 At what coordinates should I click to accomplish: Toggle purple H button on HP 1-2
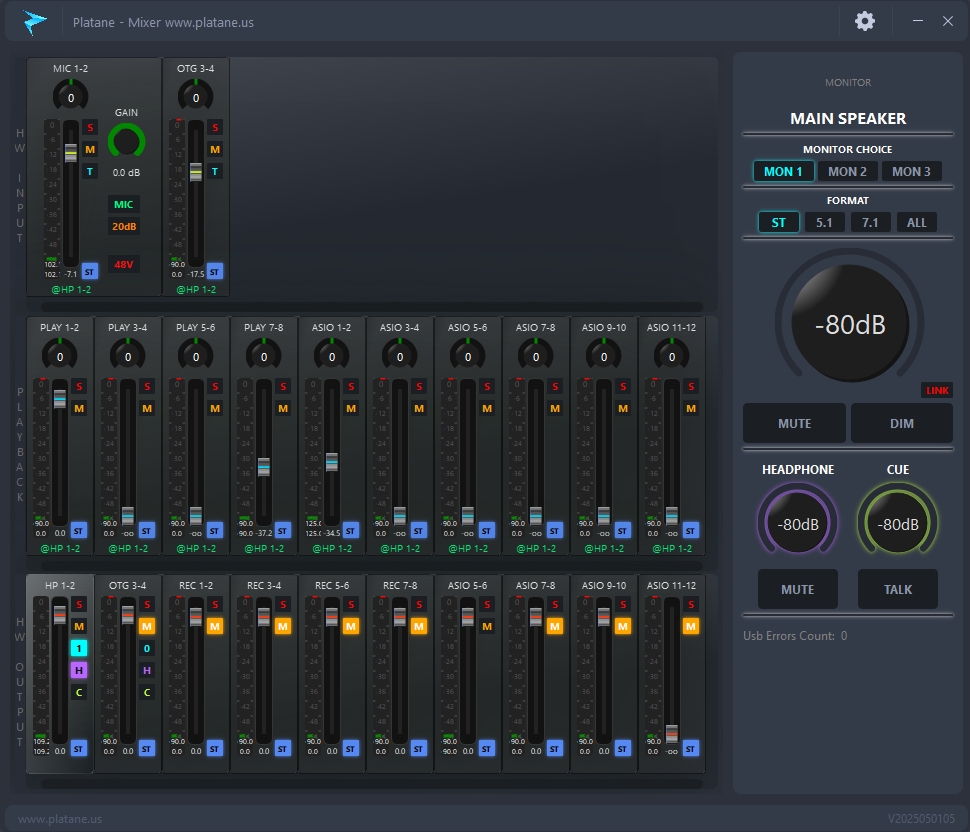pos(79,670)
